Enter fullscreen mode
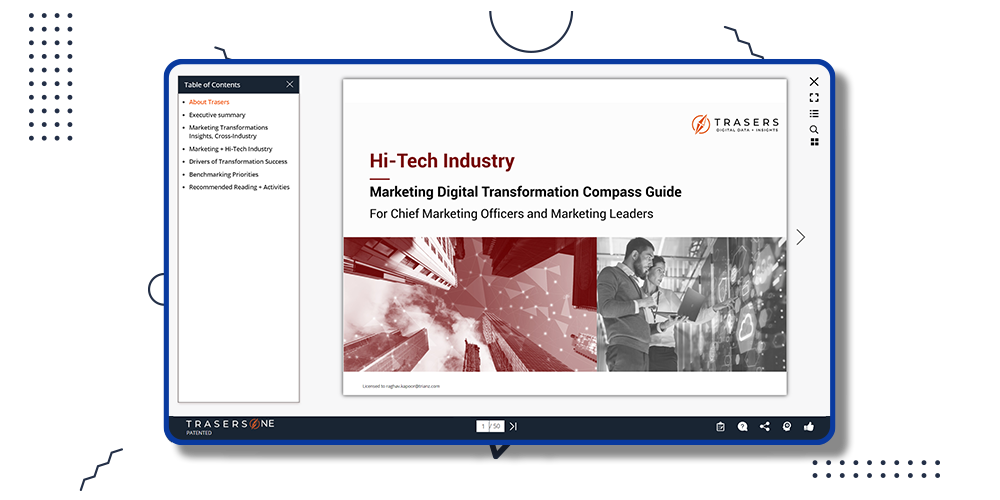 pos(814,98)
